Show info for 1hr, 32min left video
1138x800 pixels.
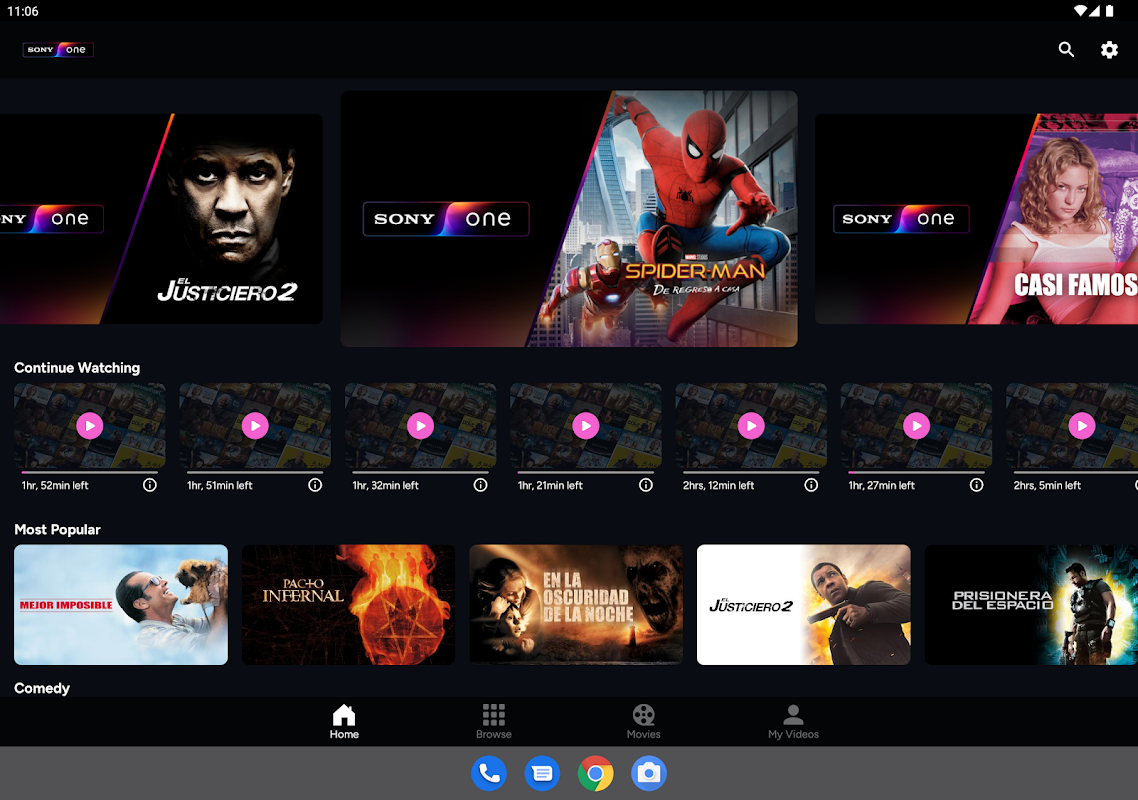click(x=480, y=485)
